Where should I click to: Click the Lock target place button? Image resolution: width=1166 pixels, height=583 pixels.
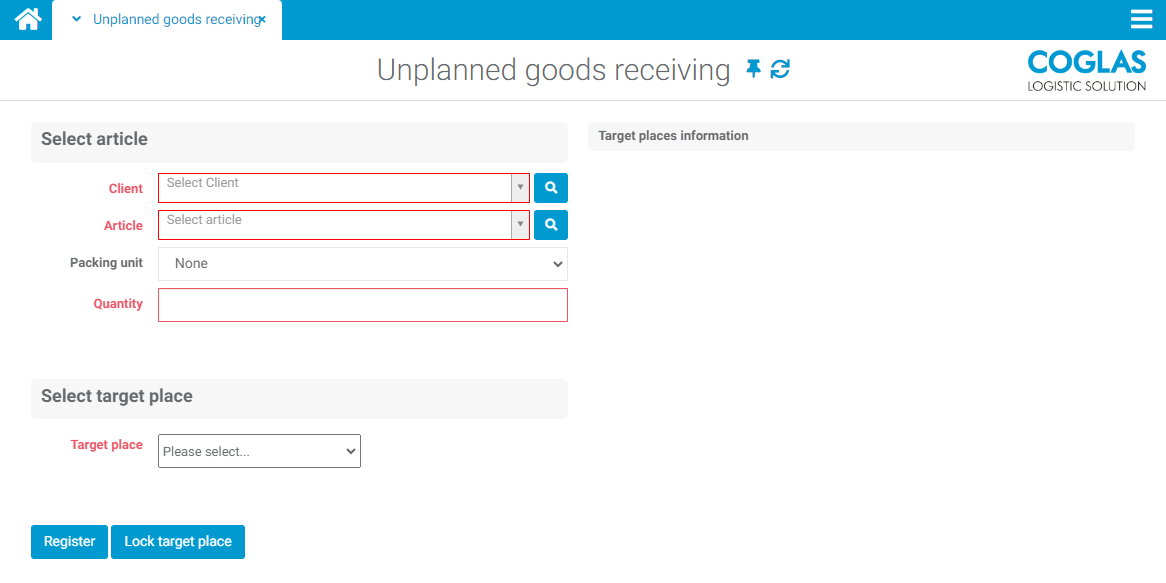pyautogui.click(x=177, y=541)
